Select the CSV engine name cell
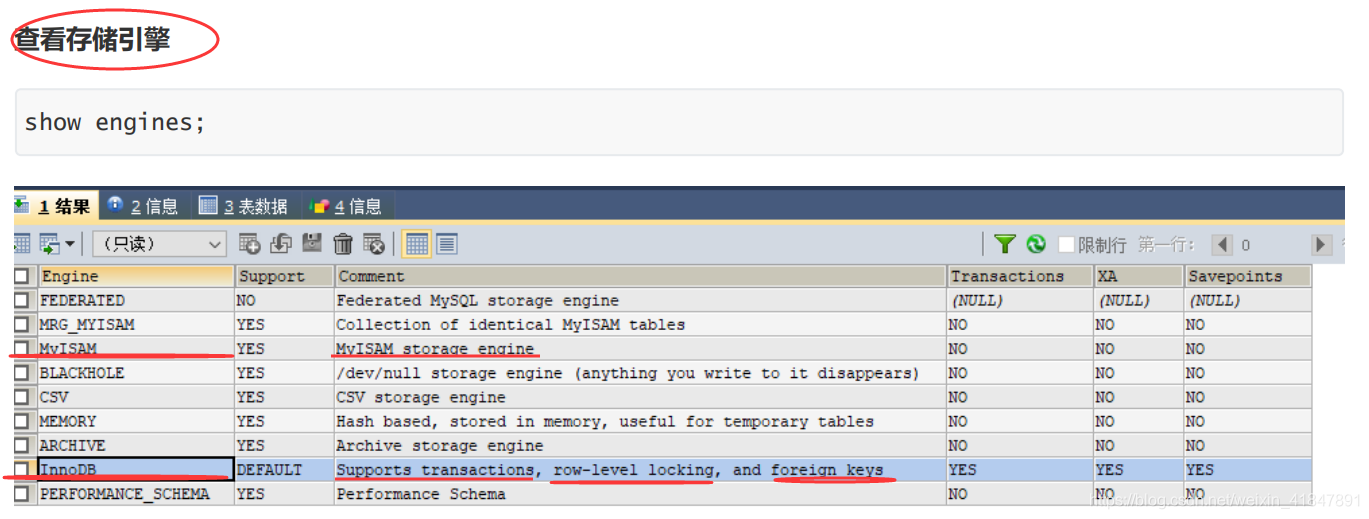This screenshot has width=1369, height=519. [135, 397]
